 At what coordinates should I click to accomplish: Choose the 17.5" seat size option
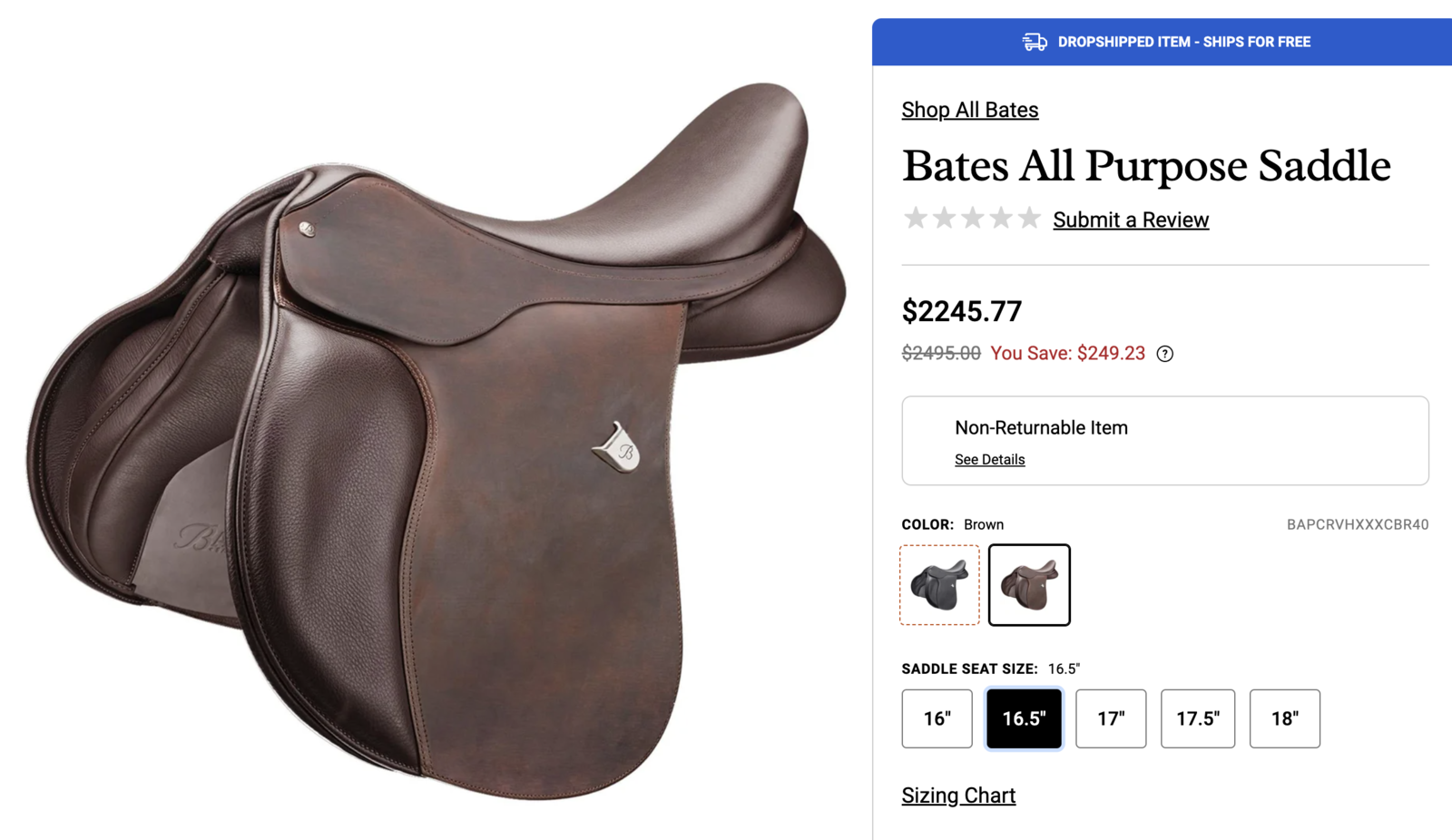pyautogui.click(x=1198, y=718)
